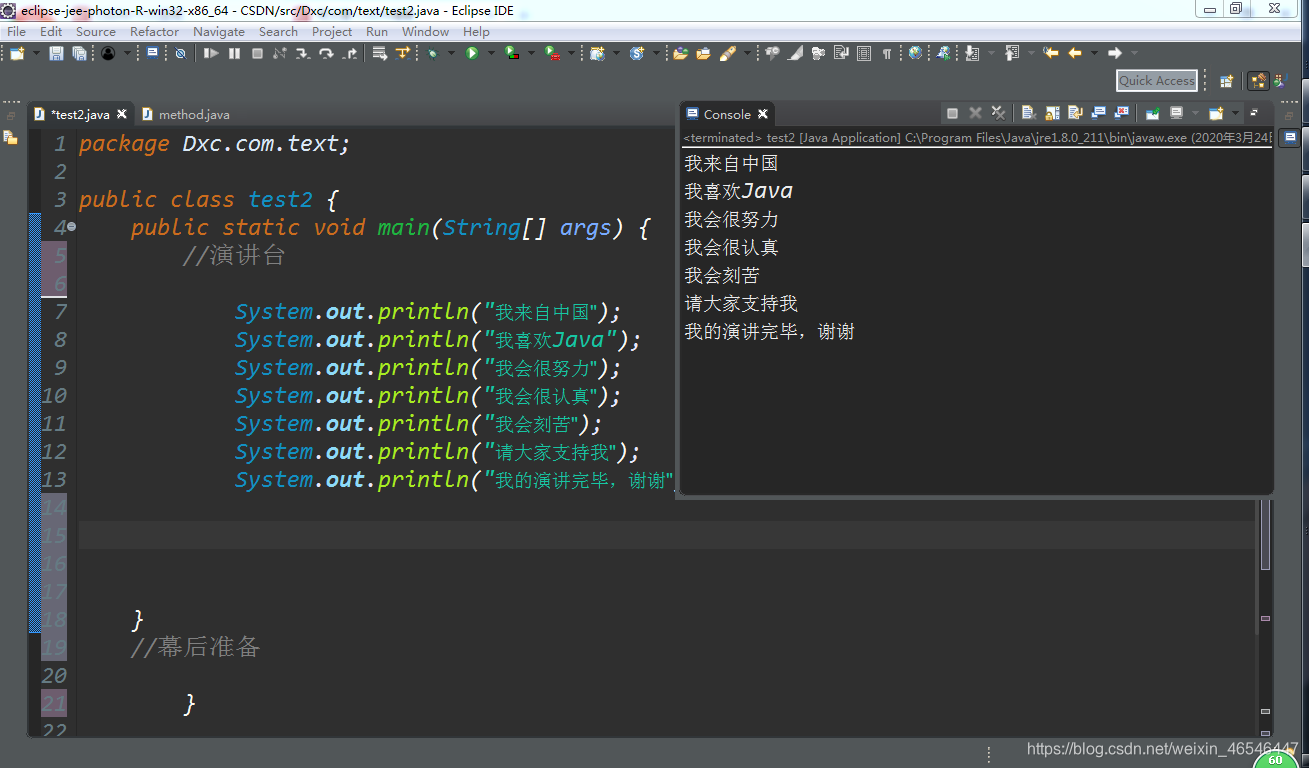
Task: Click the Last Edit Location arrow icon
Action: [x=1051, y=53]
